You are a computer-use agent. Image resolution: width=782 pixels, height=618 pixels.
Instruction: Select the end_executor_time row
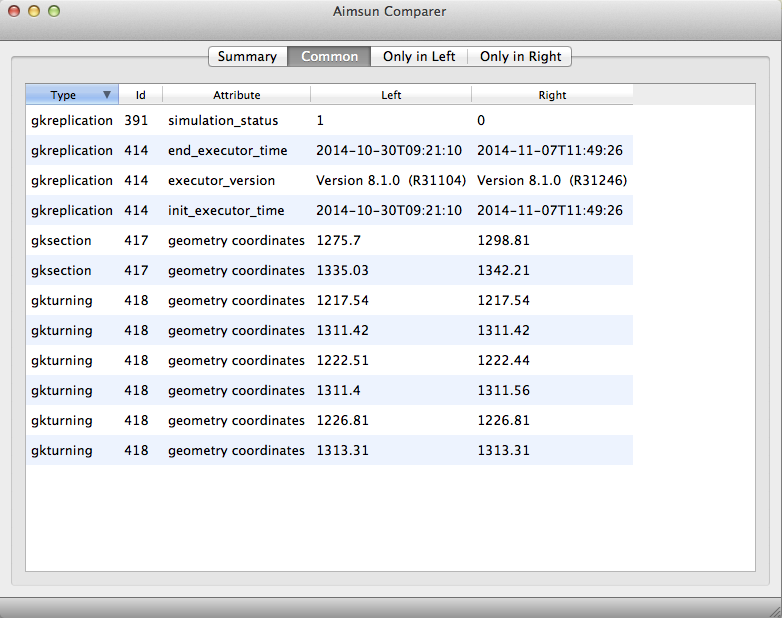pos(329,150)
